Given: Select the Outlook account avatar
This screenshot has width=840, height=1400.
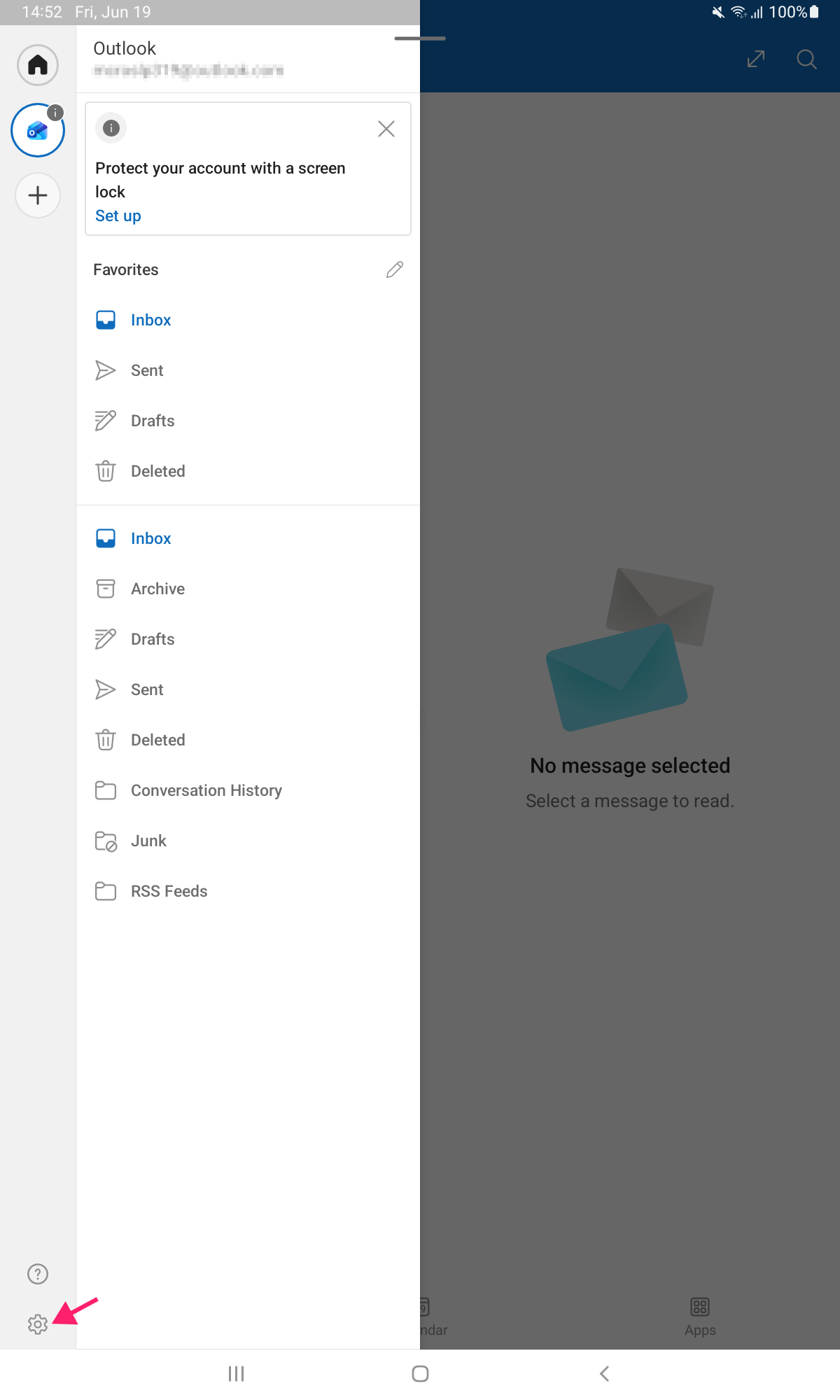Looking at the screenshot, I should 38,130.
